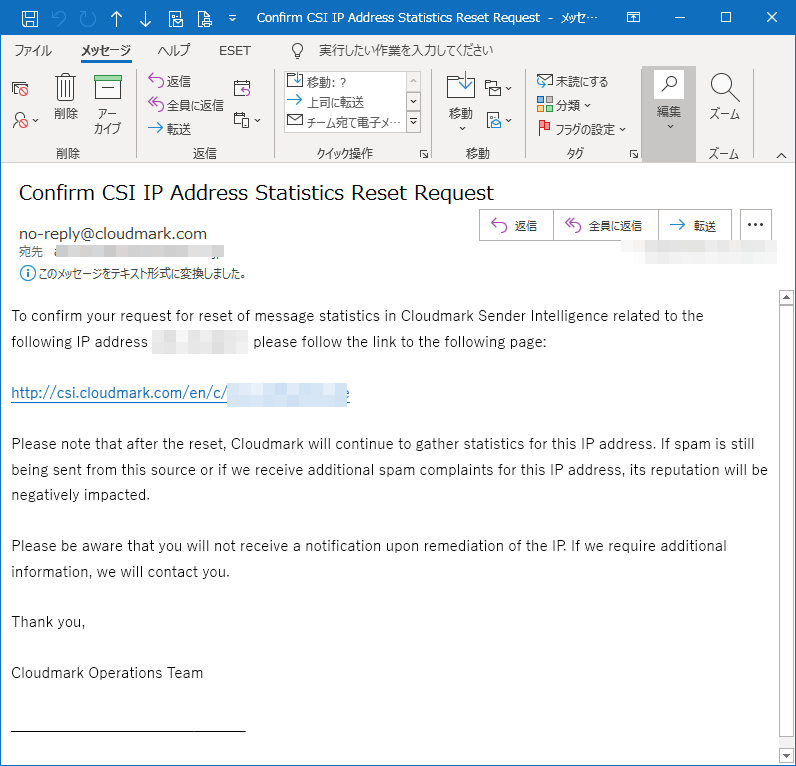Open the csi.cloudmark.com confirmation link
Screen dimensions: 796x766
pyautogui.click(x=180, y=393)
